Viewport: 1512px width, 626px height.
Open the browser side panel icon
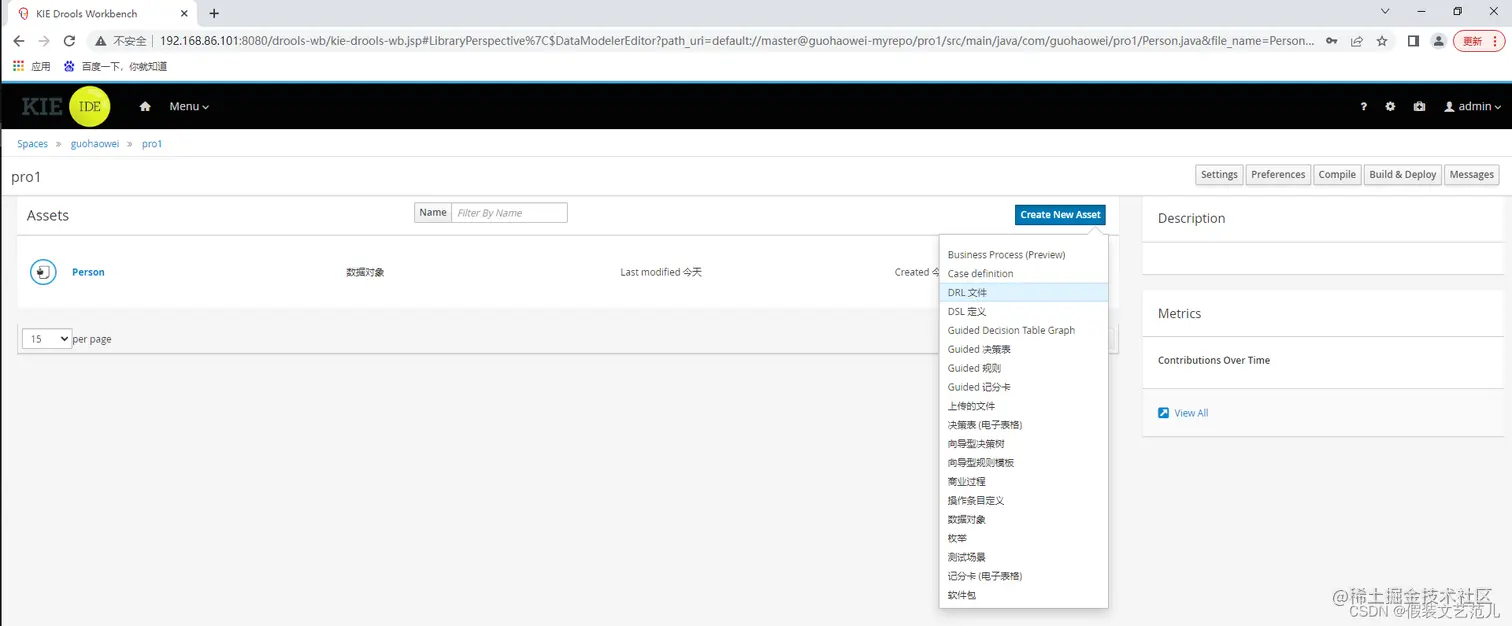pyautogui.click(x=1413, y=41)
